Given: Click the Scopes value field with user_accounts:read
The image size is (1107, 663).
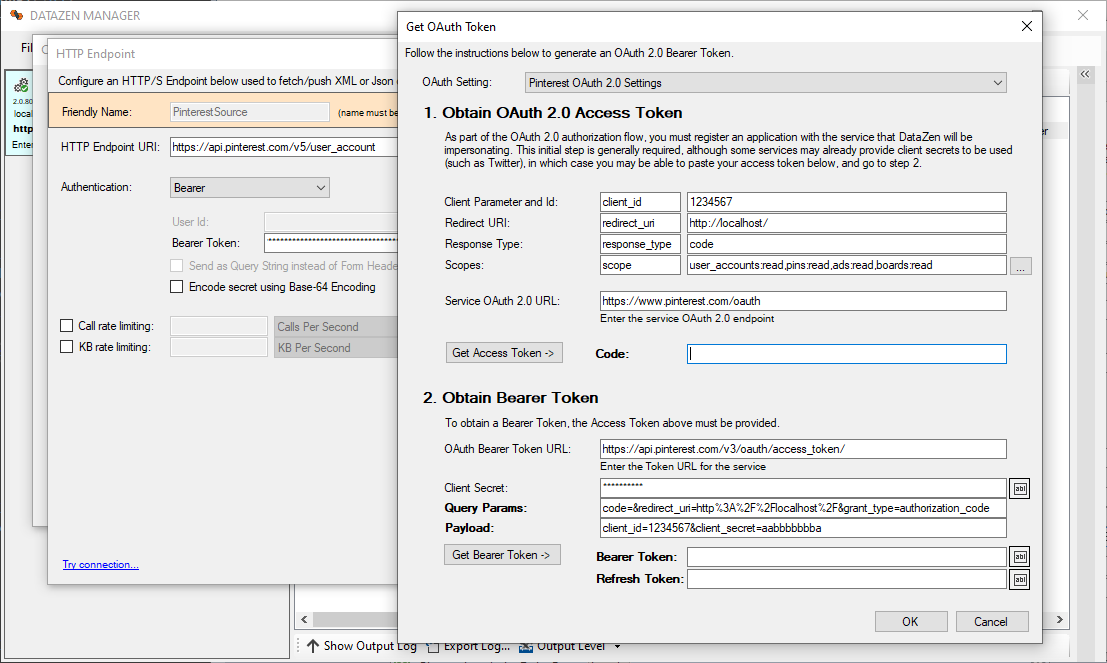Looking at the screenshot, I should point(846,265).
